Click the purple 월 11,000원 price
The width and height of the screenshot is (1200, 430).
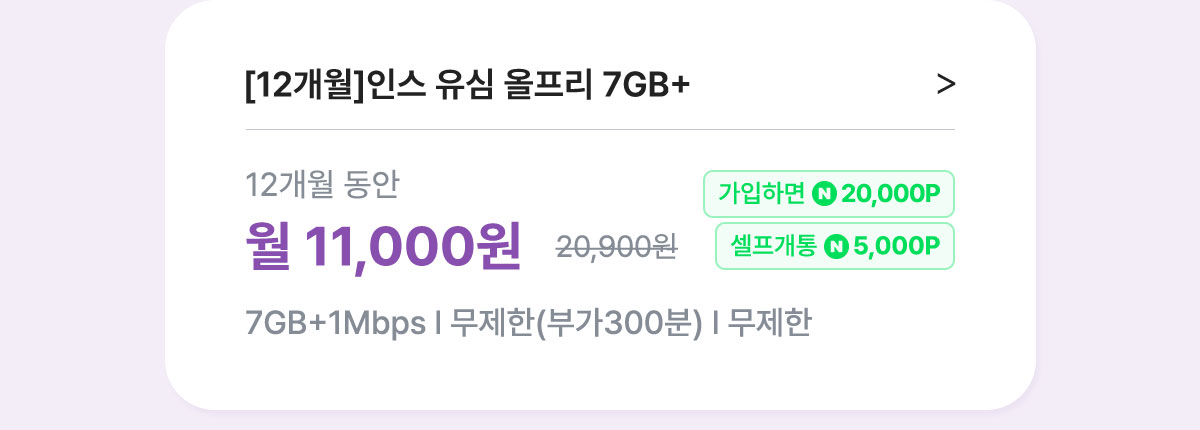pyautogui.click(x=383, y=246)
